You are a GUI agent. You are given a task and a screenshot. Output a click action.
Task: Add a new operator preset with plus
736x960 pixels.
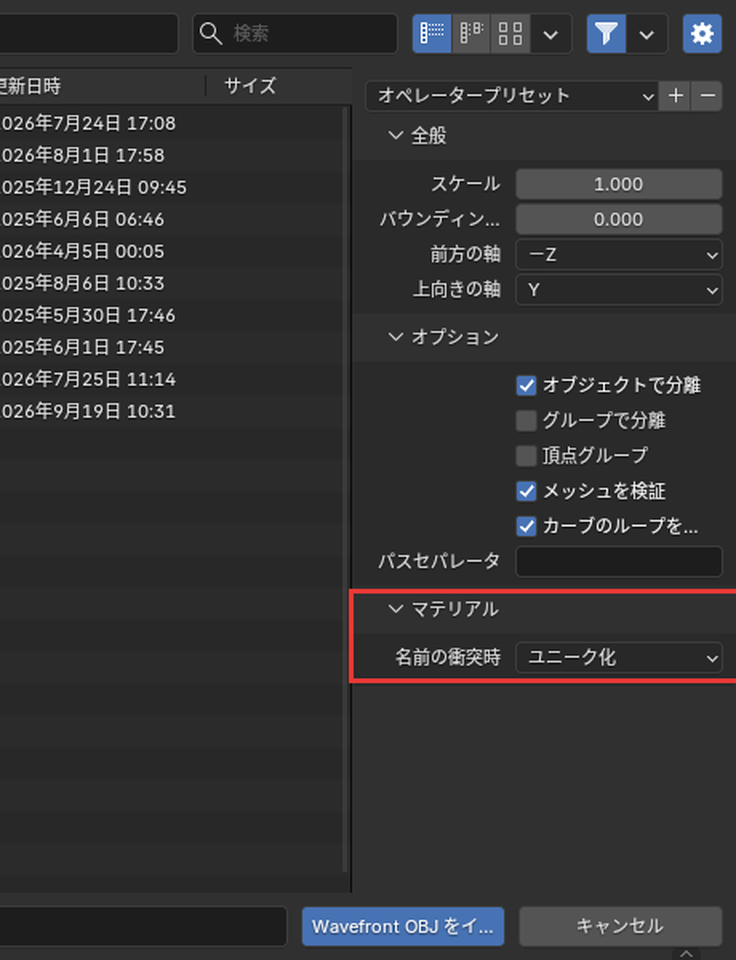pos(675,96)
